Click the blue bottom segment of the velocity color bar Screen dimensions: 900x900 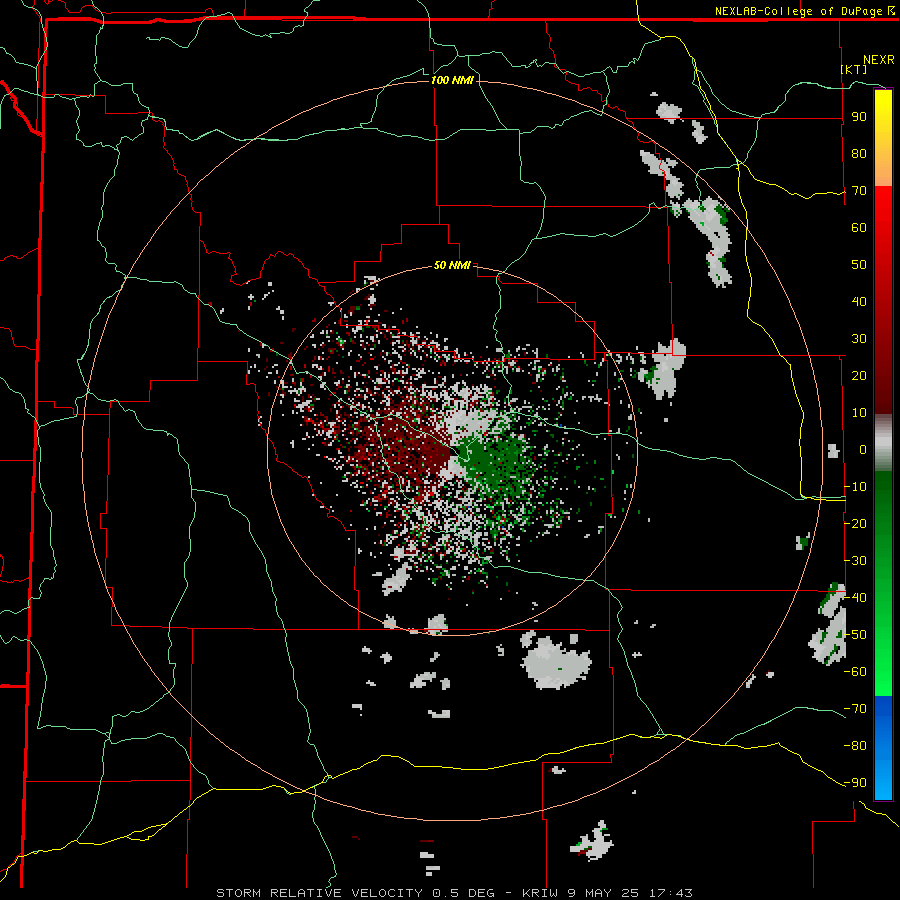[x=883, y=747]
